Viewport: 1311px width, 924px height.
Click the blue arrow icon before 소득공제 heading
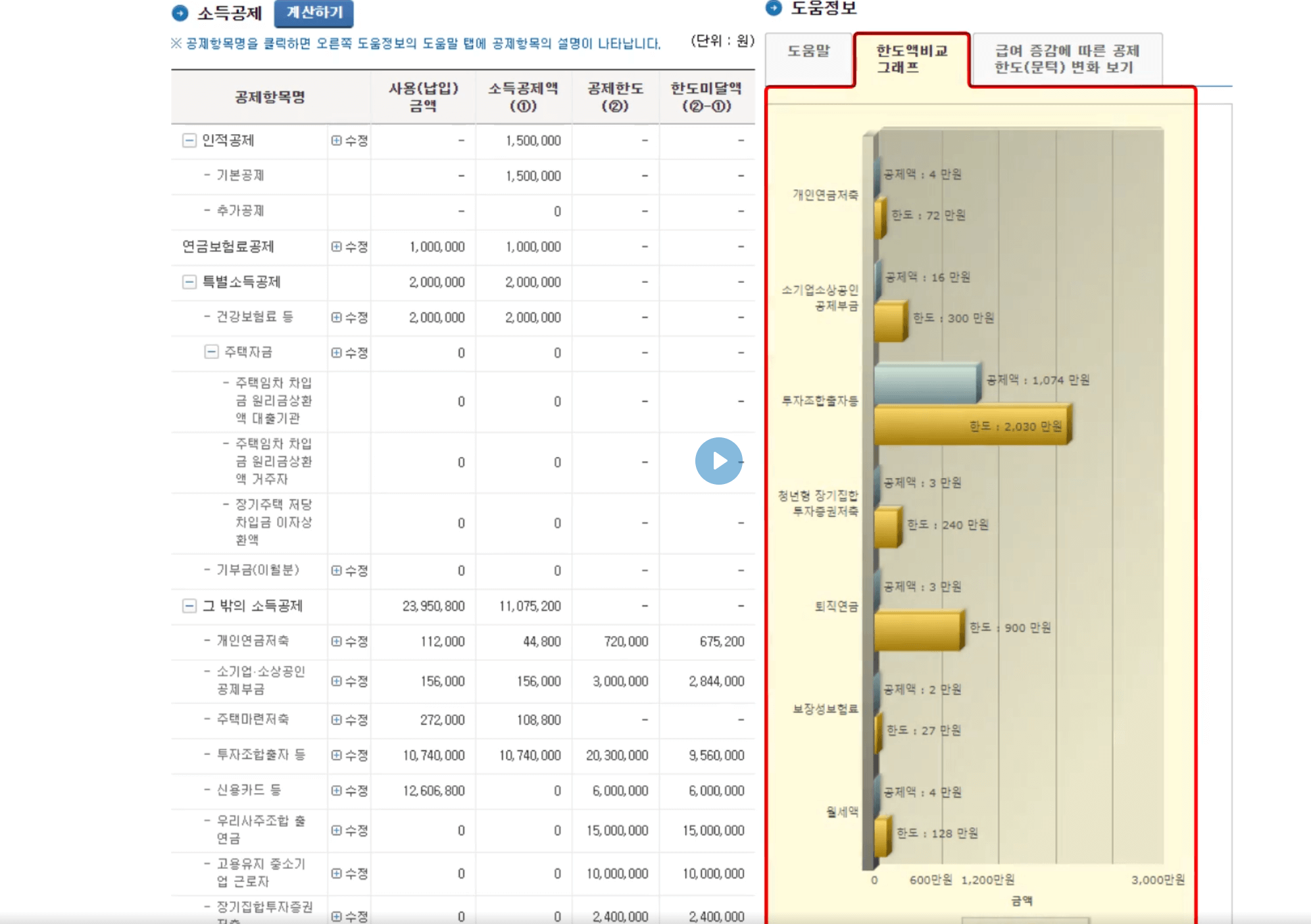pyautogui.click(x=178, y=13)
